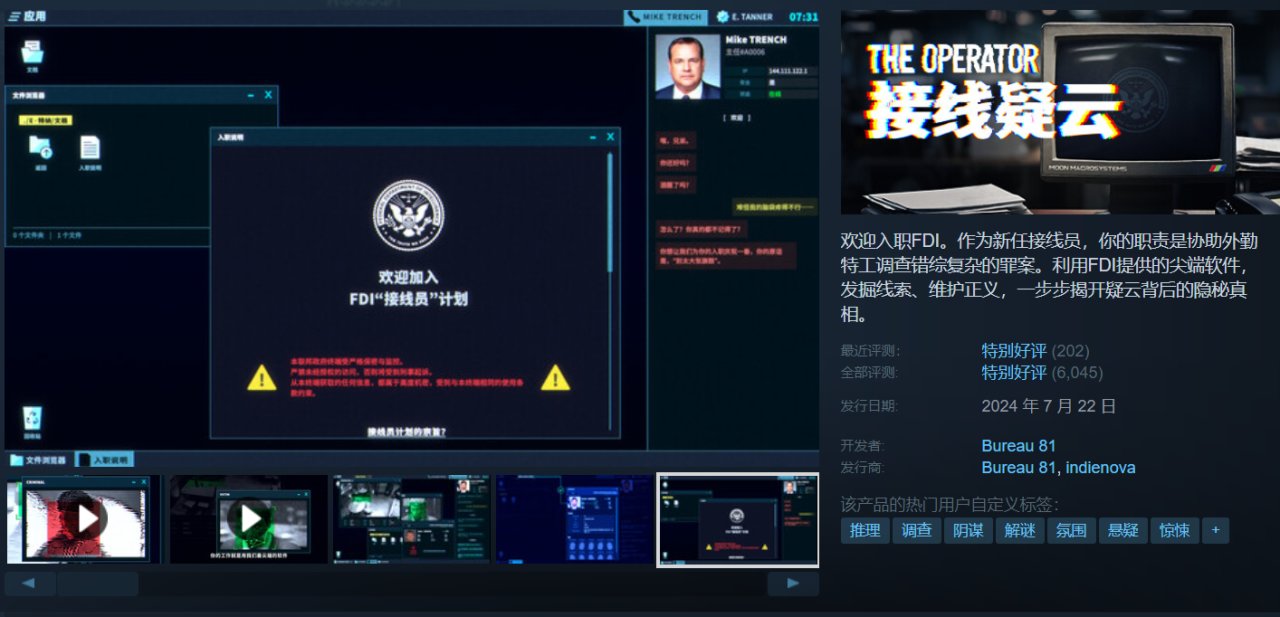This screenshot has width=1280, height=617.
Task: Click the yellow folder path label in file browser
Action: pos(45,120)
